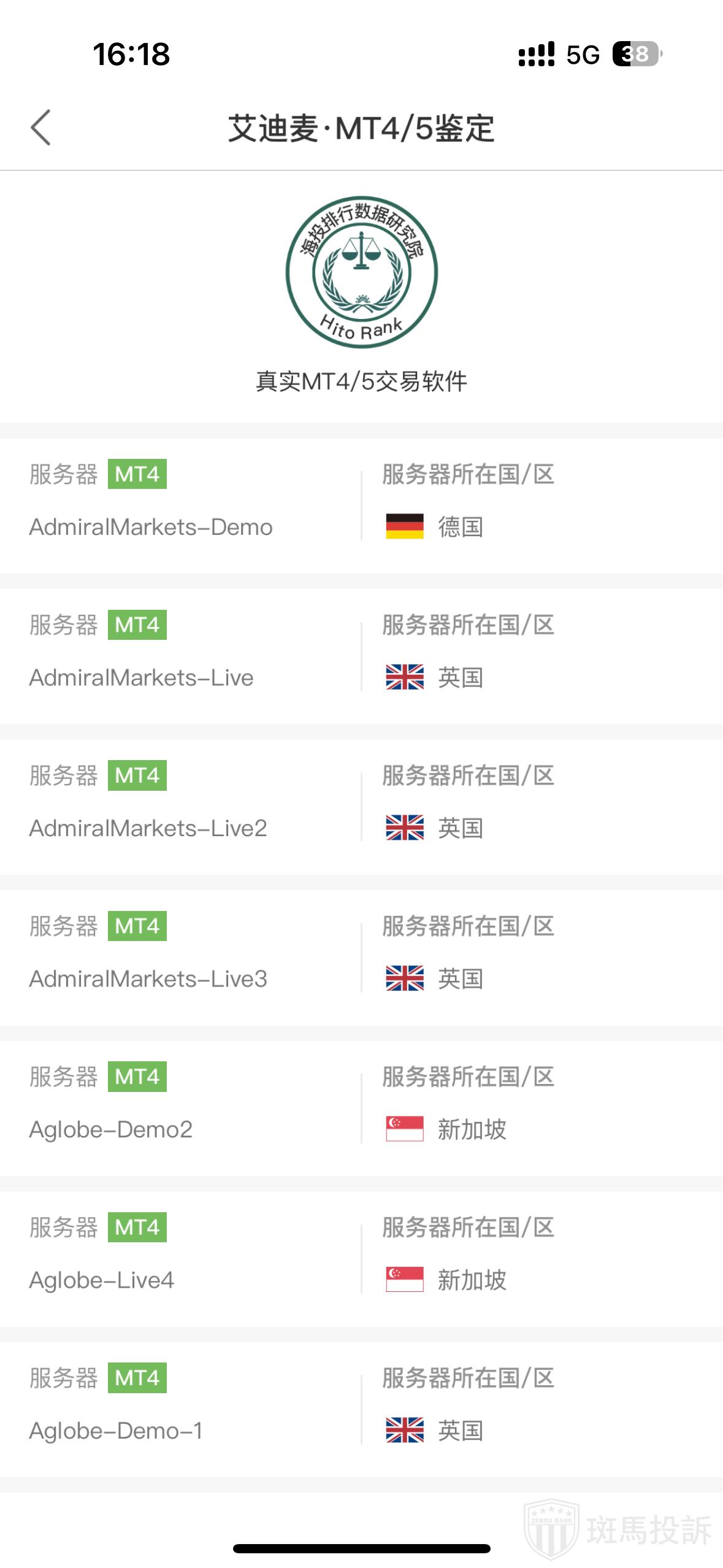The image size is (723, 1568).
Task: Open the AdmiralMarkets-Live3 server entry
Action: 148,979
